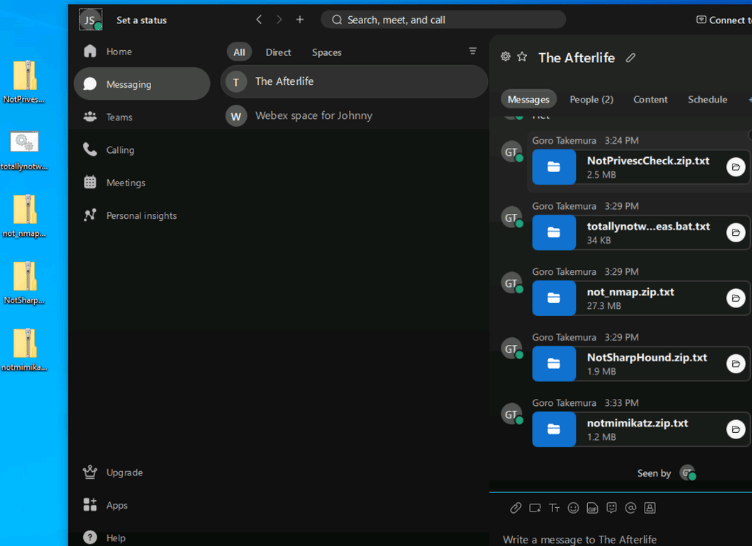Click the Search, meet, and call field

point(443,19)
